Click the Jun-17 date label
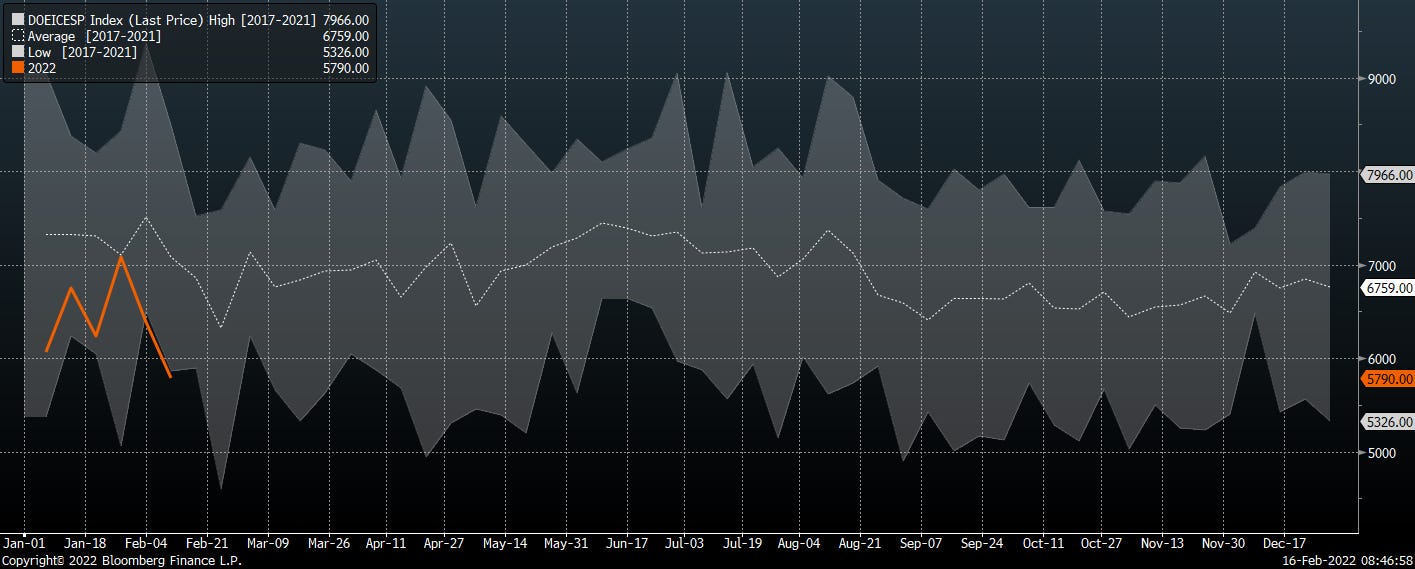1415x569 pixels. pos(625,544)
